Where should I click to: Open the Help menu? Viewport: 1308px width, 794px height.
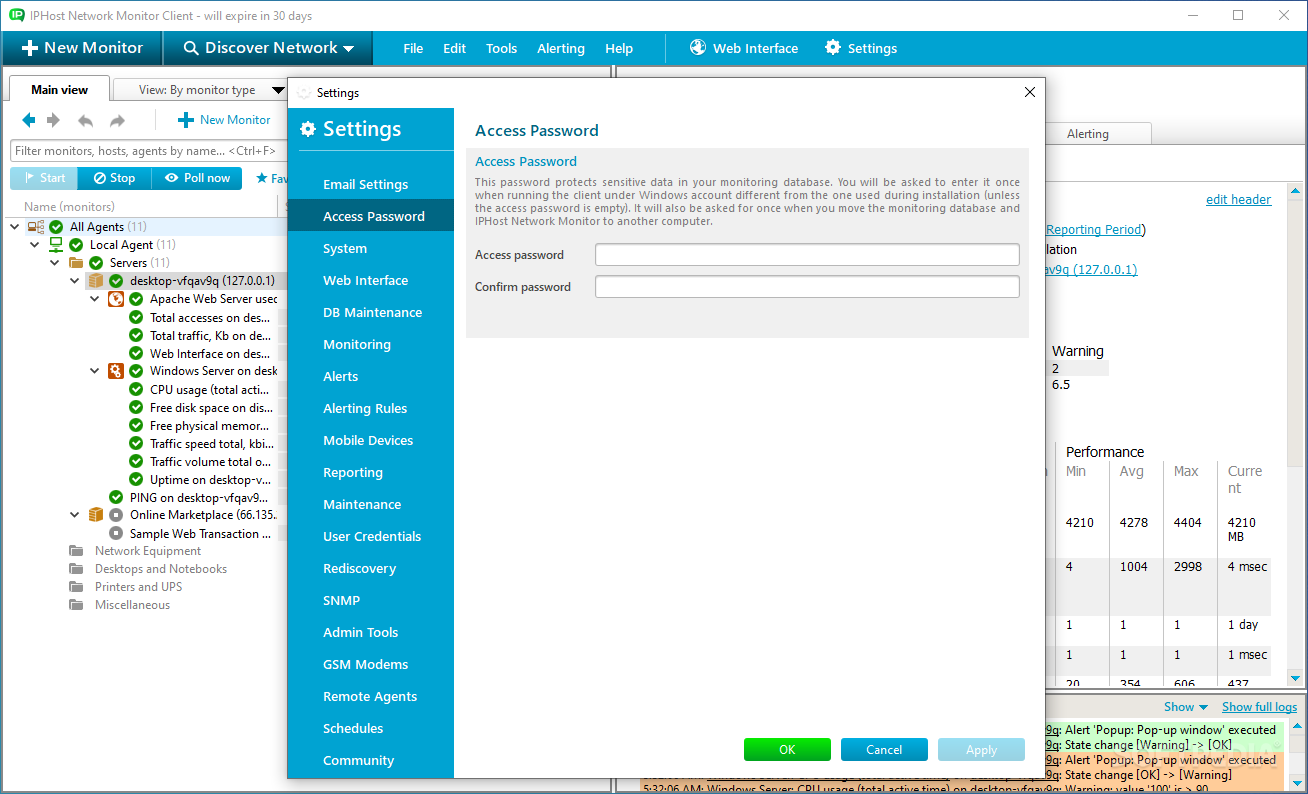[619, 48]
